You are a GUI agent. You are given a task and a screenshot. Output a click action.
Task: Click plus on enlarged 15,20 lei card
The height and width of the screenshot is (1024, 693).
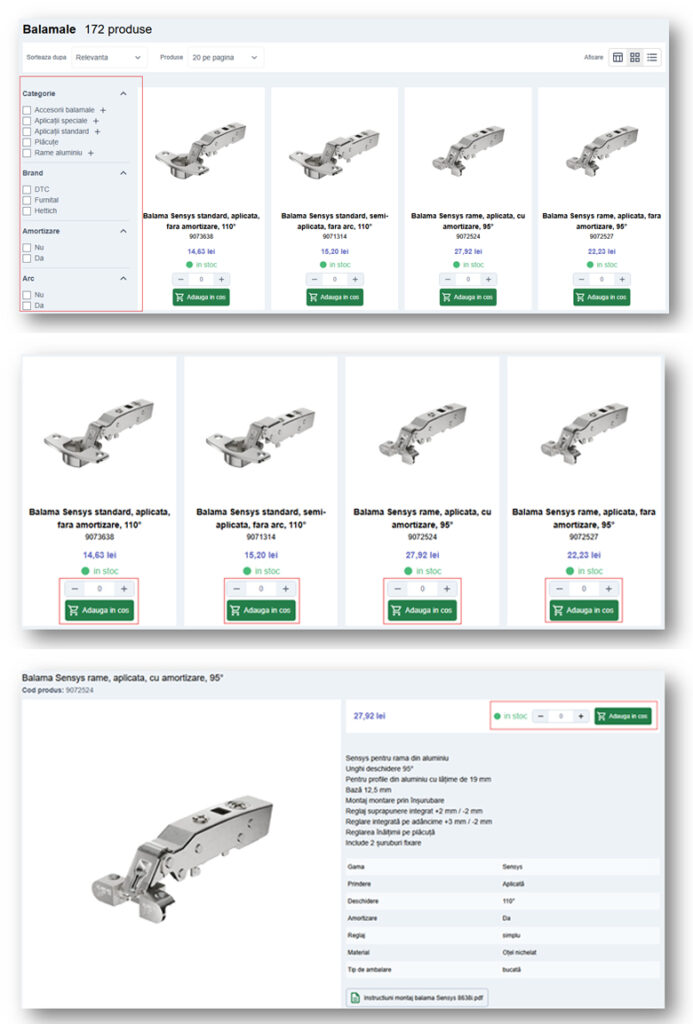[285, 588]
